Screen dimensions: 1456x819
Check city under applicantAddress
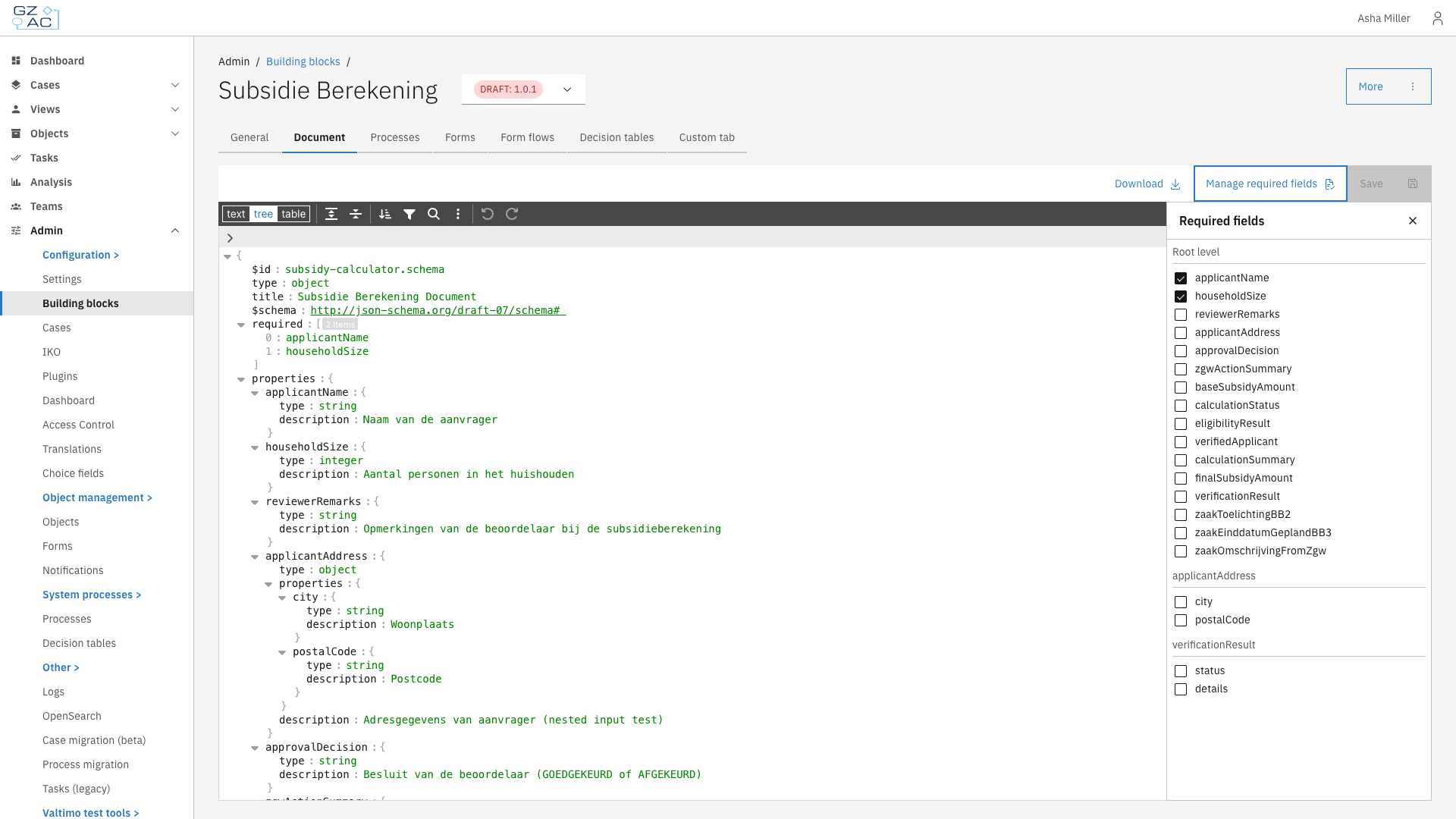(x=1181, y=602)
